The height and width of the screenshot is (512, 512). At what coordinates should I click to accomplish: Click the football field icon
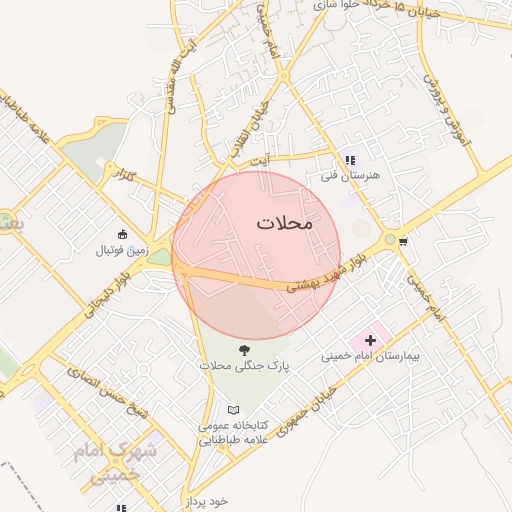(123, 235)
